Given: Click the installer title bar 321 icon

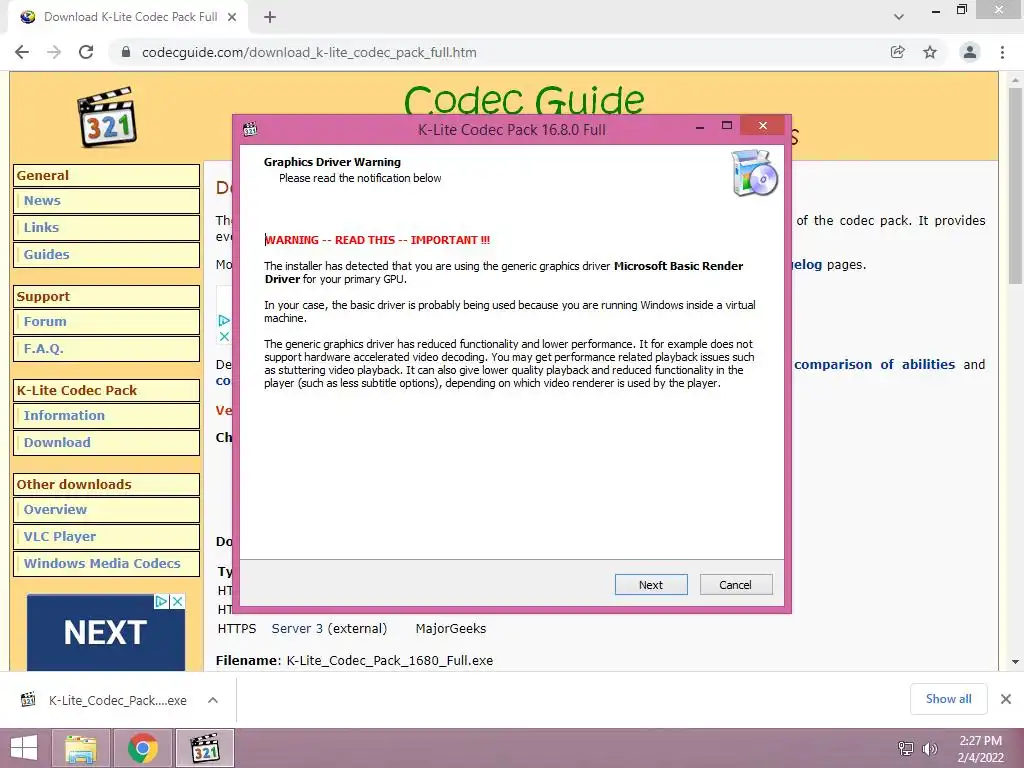Looking at the screenshot, I should click(250, 129).
